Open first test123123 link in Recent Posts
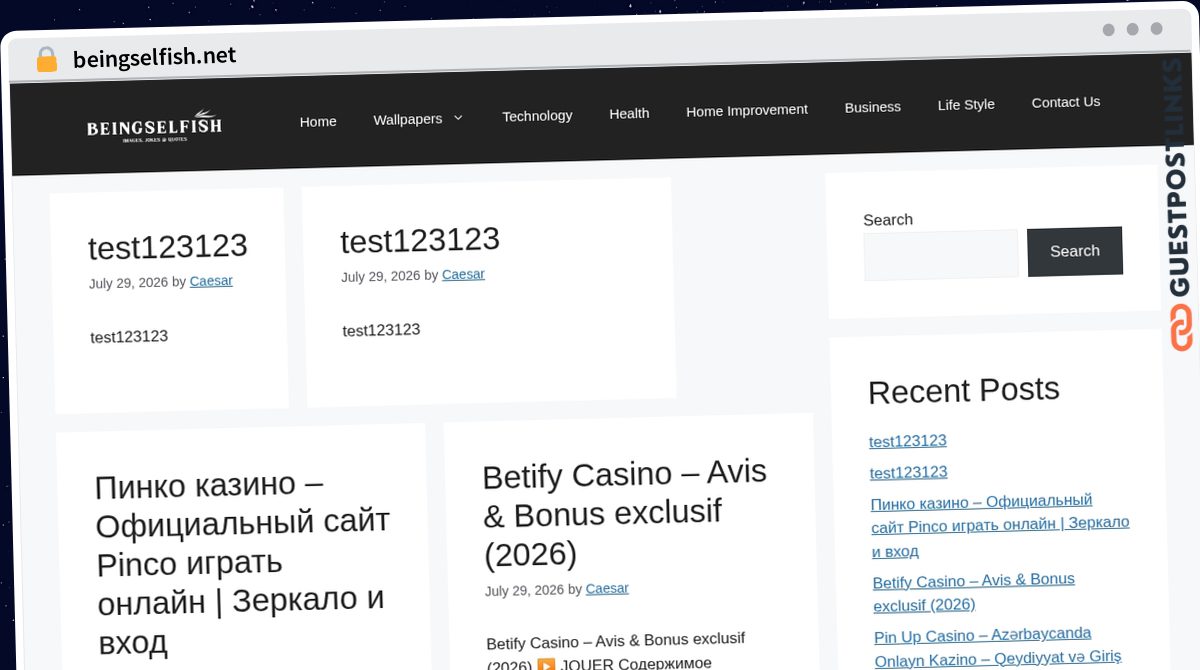The image size is (1200, 670). pyautogui.click(x=908, y=441)
